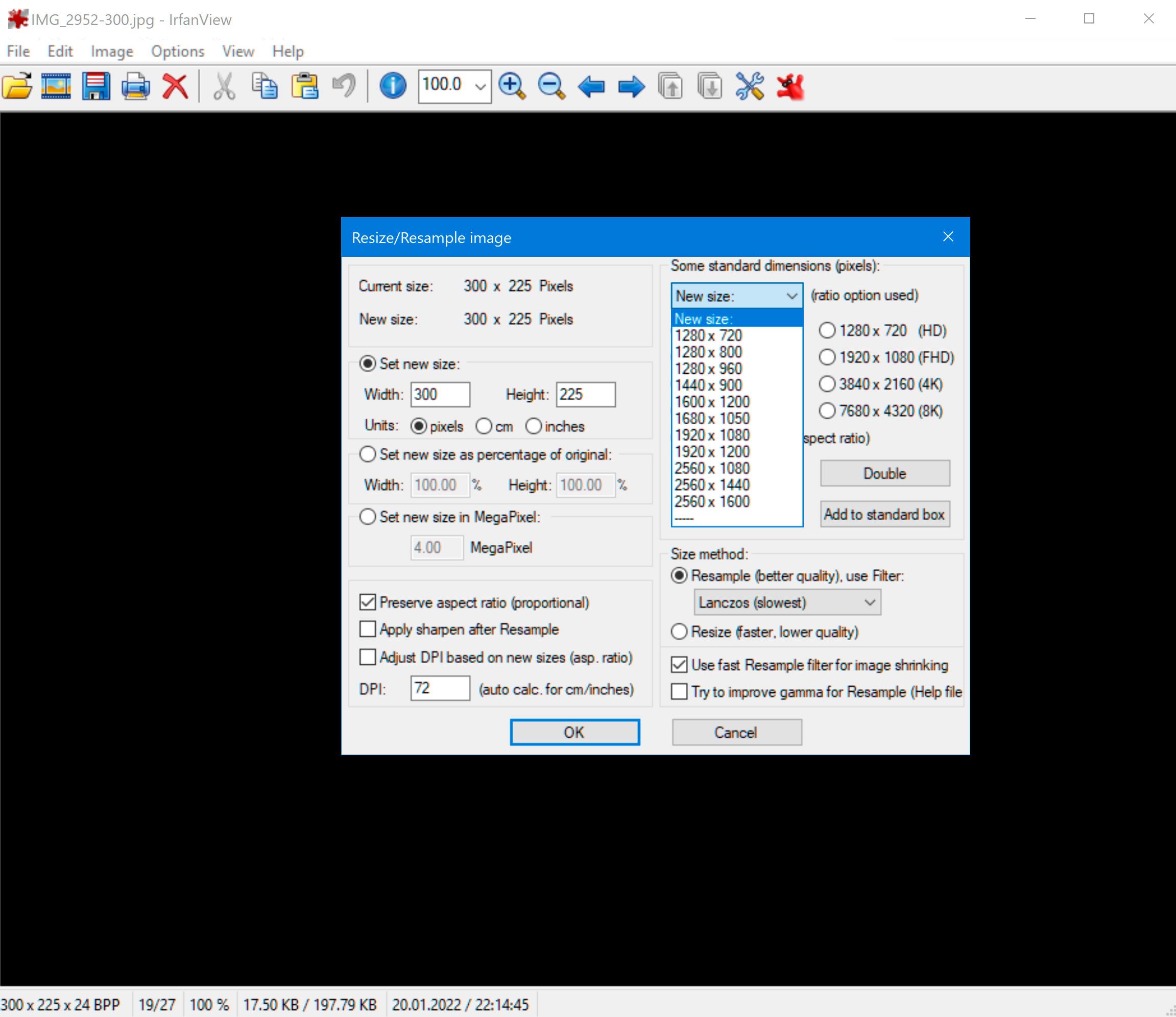Click the Double size button
Screen dimensions: 1176x1017
[884, 474]
